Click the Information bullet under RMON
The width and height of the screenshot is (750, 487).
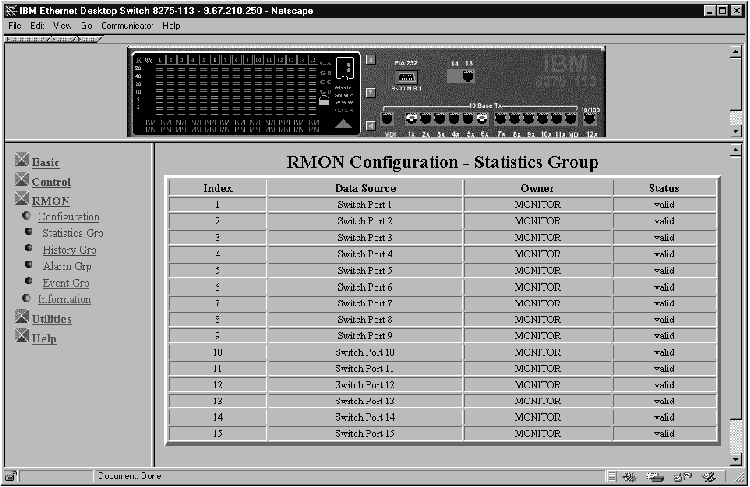tap(26, 299)
